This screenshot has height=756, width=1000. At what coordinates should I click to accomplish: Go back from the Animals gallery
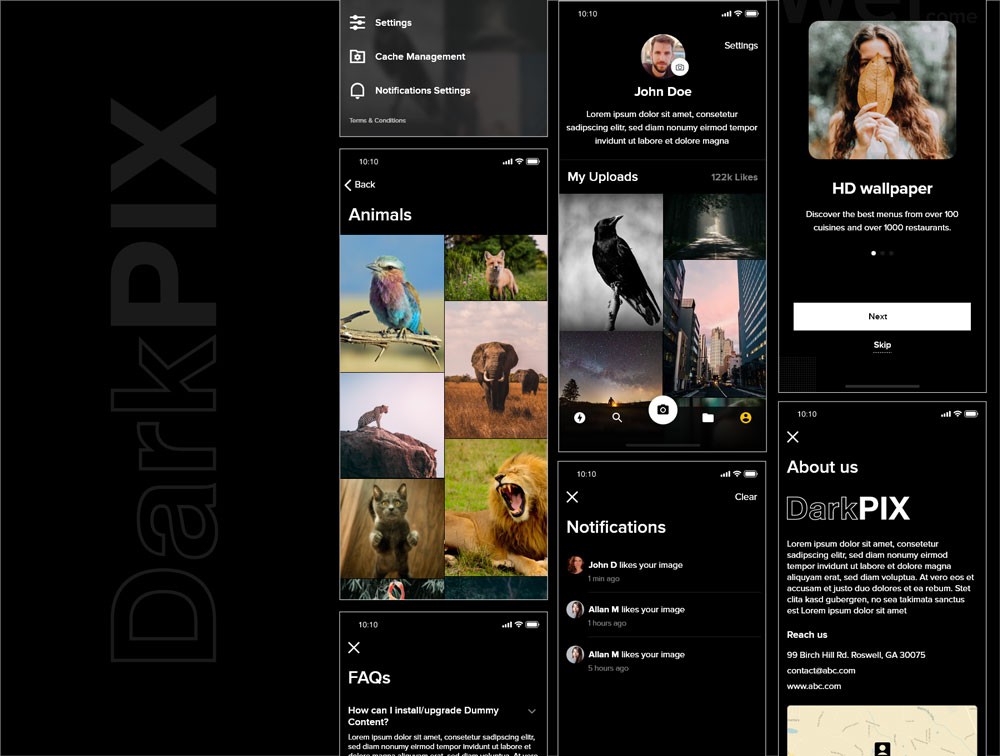(x=360, y=185)
